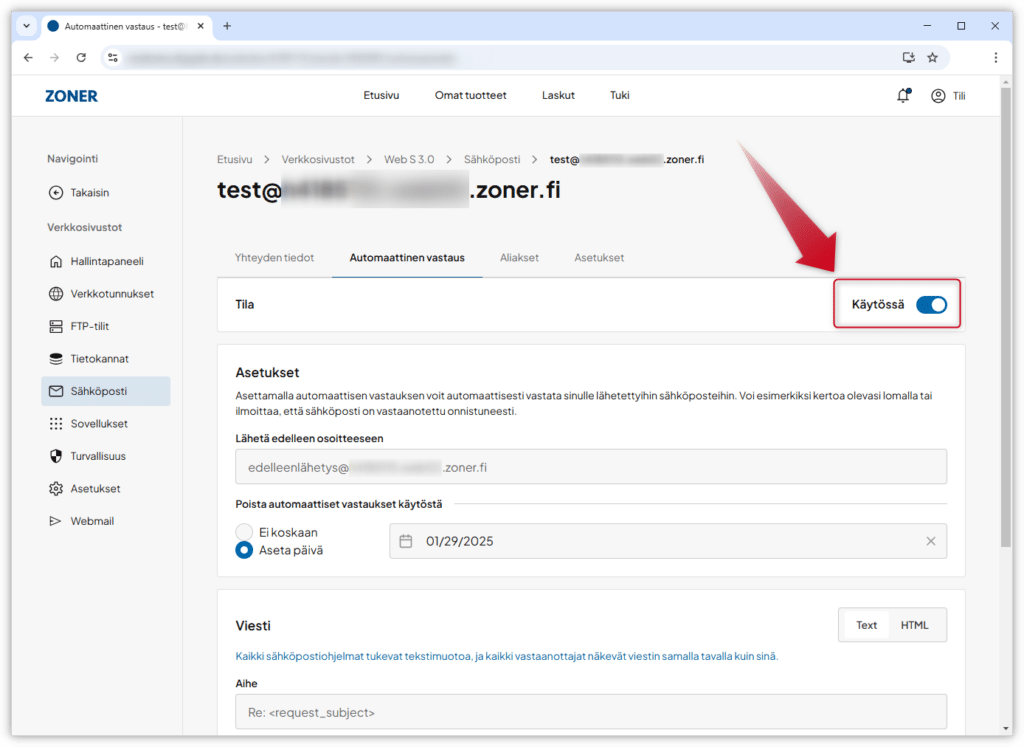Choose the Aseta päivä radio option

[244, 550]
